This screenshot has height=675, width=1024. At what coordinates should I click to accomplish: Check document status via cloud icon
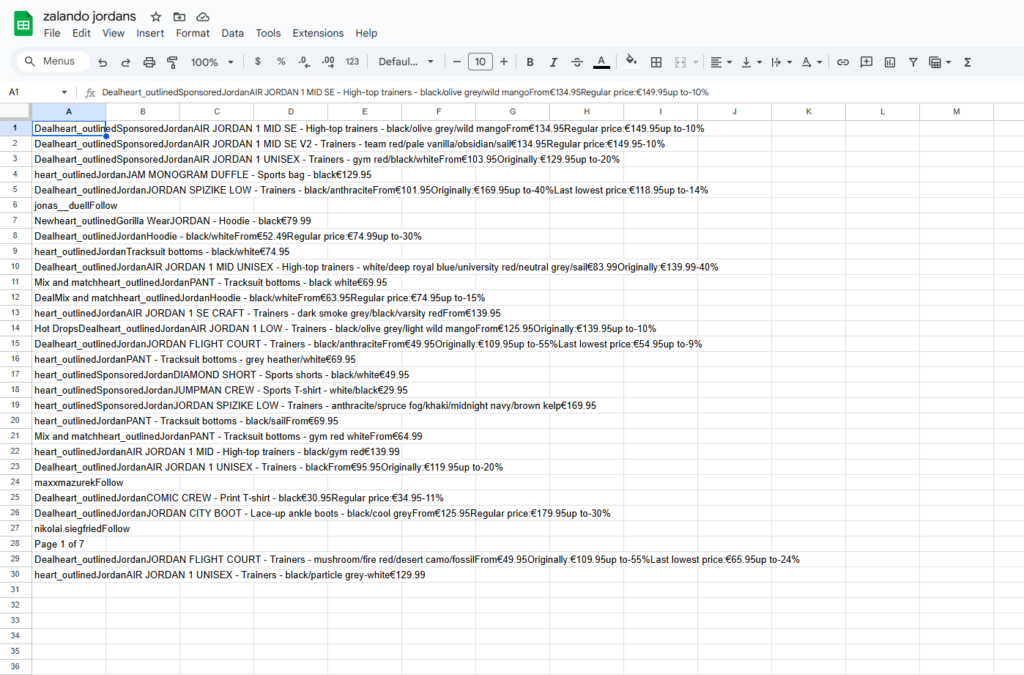pos(203,16)
